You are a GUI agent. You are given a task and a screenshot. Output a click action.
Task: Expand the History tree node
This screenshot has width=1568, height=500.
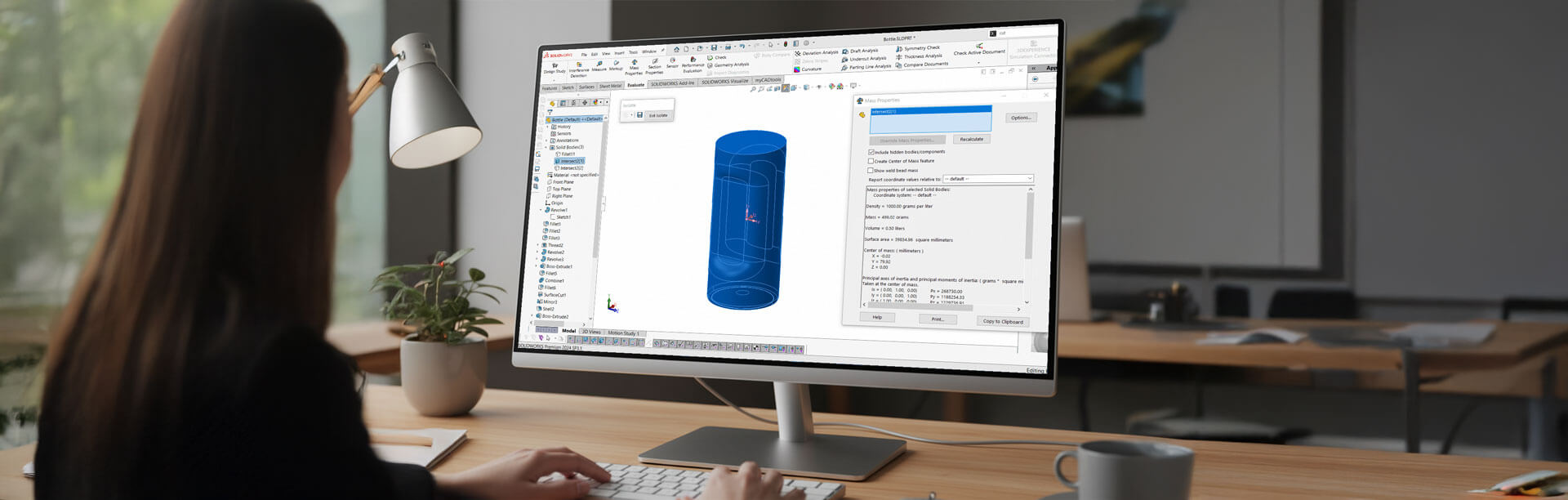coord(548,127)
